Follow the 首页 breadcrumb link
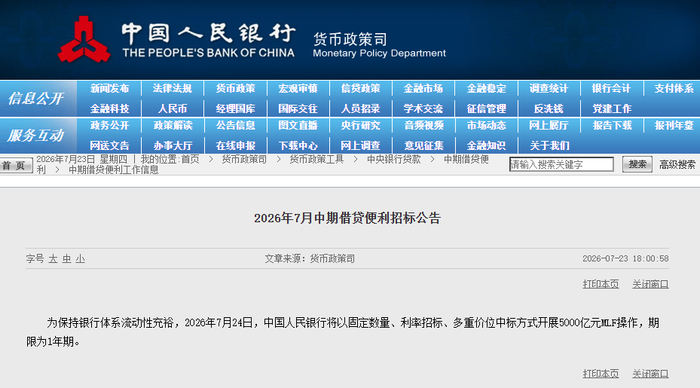Viewport: 700px width, 388px height. (190, 159)
